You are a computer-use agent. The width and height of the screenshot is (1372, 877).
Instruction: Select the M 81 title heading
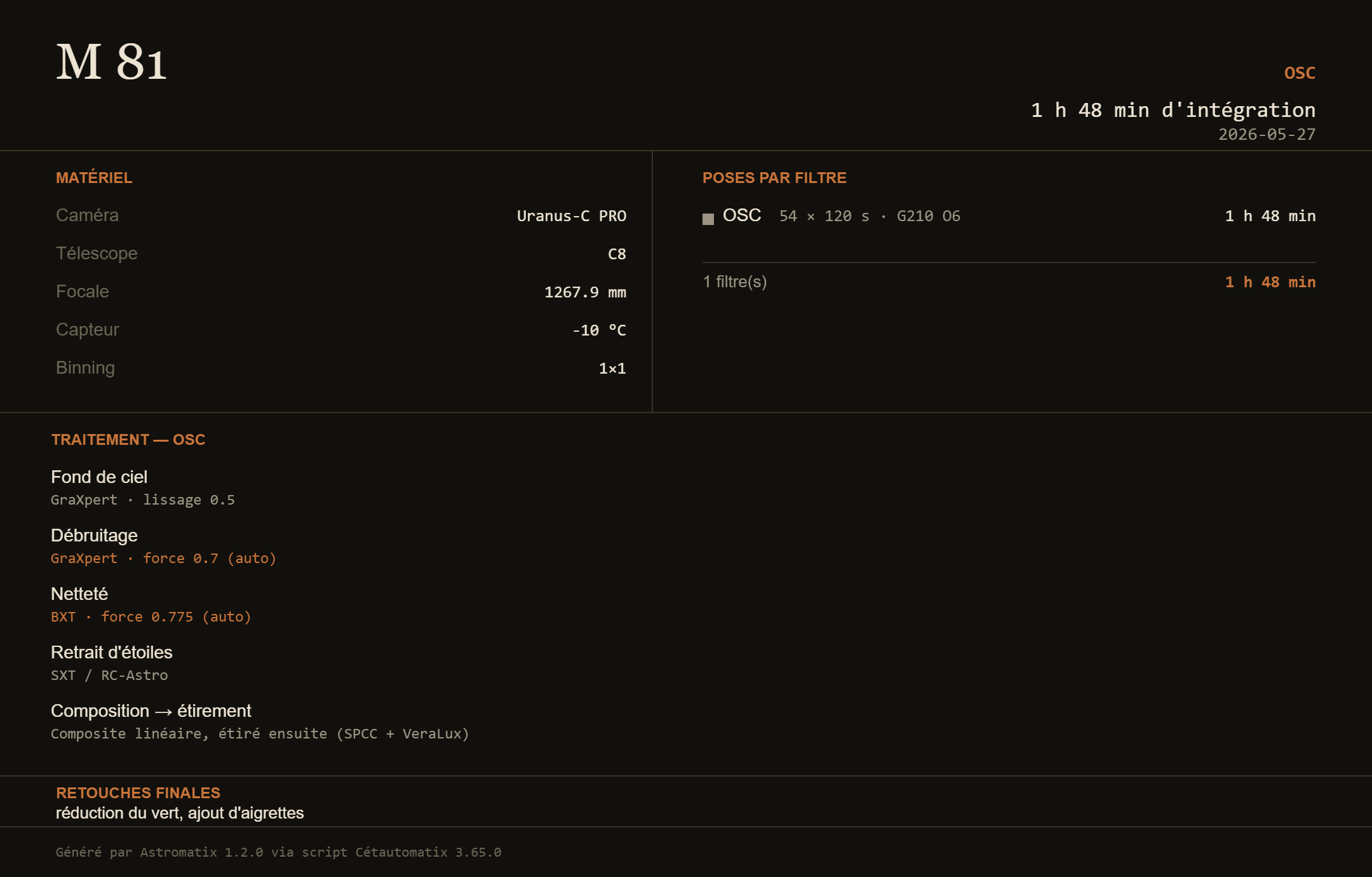point(112,62)
